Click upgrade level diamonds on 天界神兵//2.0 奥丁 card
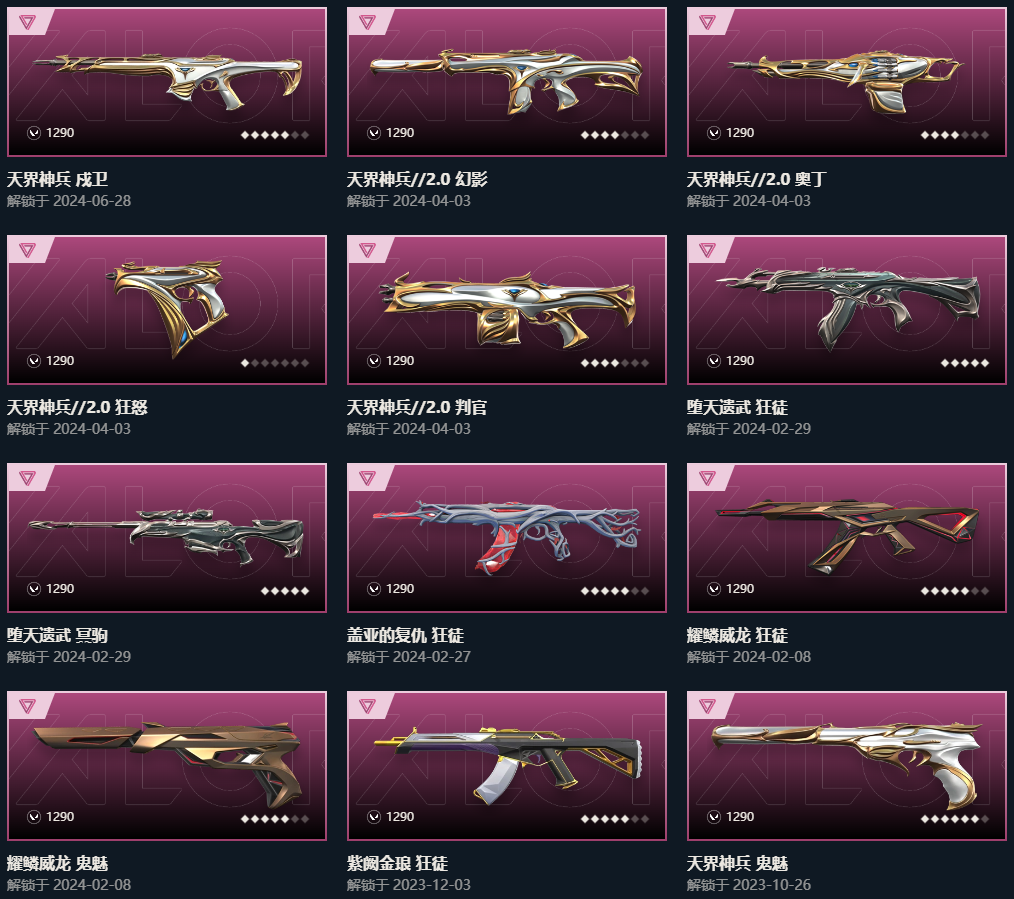Screen dimensions: 1014x899 click(x=955, y=135)
